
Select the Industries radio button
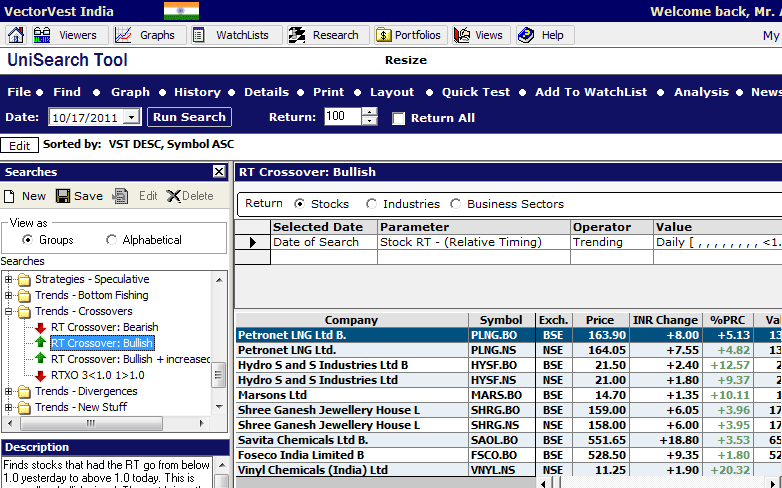372,204
